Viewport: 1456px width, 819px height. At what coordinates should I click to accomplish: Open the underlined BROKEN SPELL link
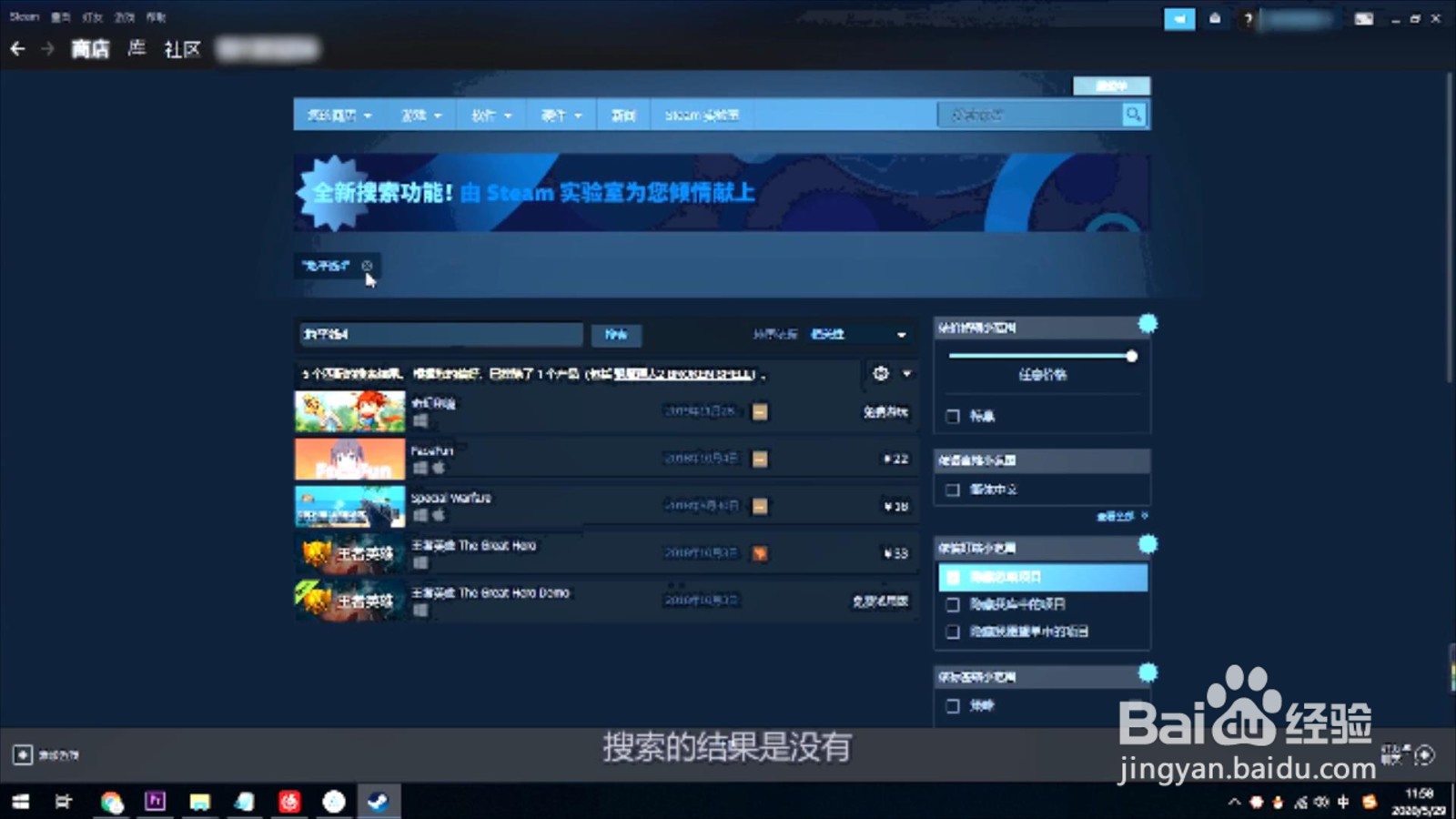tap(682, 374)
